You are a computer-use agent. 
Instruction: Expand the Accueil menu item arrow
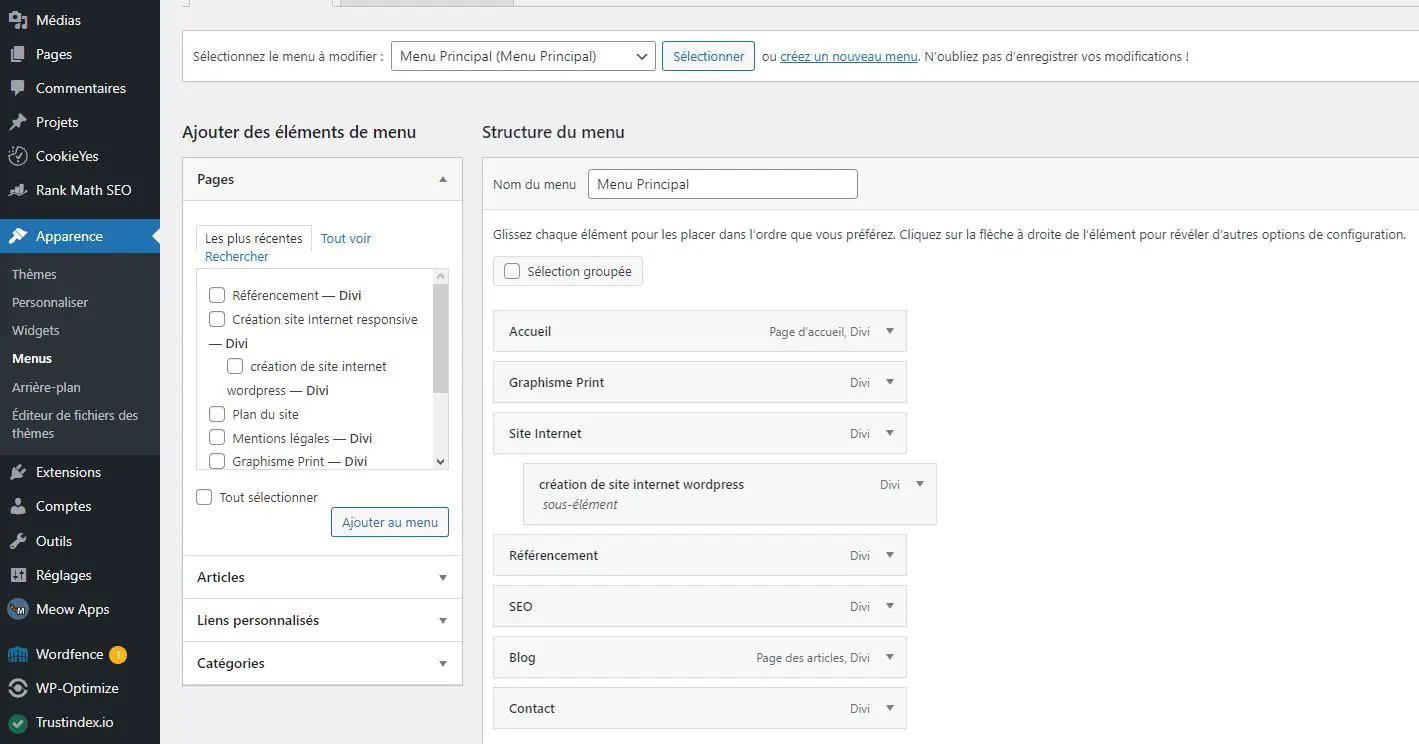[x=890, y=331]
